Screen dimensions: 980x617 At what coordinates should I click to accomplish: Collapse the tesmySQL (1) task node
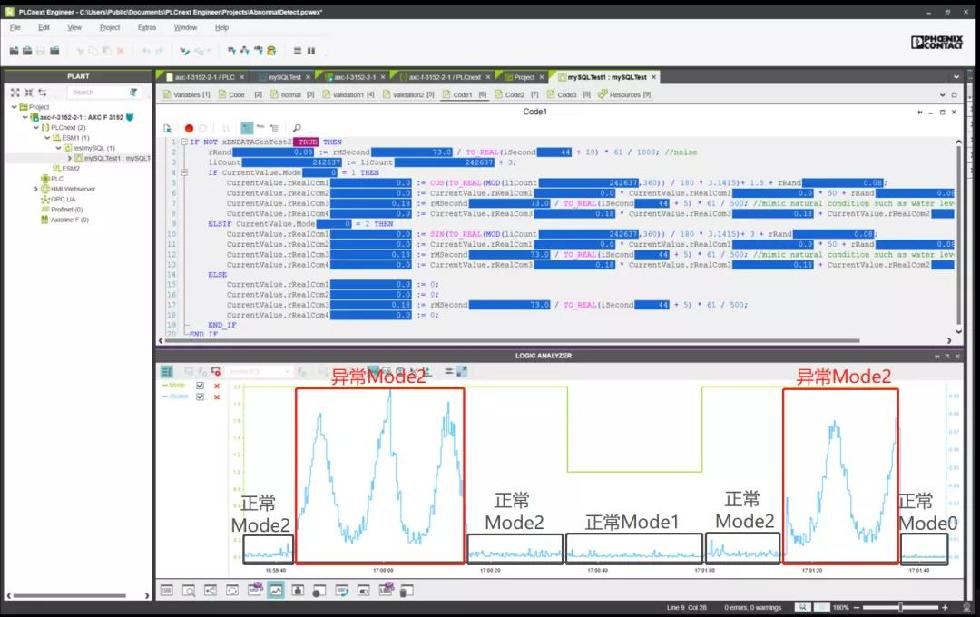pyautogui.click(x=59, y=148)
